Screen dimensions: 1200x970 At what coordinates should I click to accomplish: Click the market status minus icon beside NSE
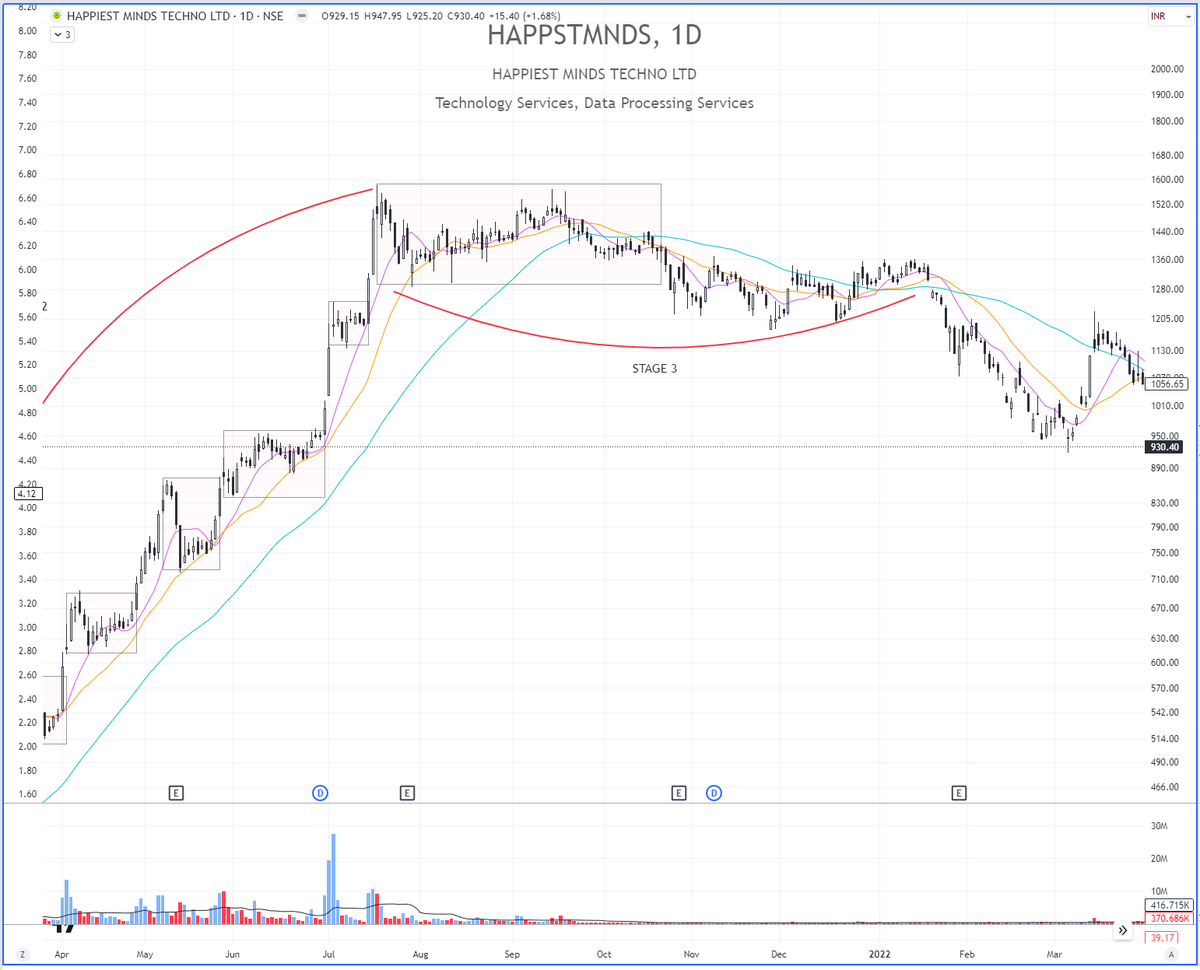(303, 17)
